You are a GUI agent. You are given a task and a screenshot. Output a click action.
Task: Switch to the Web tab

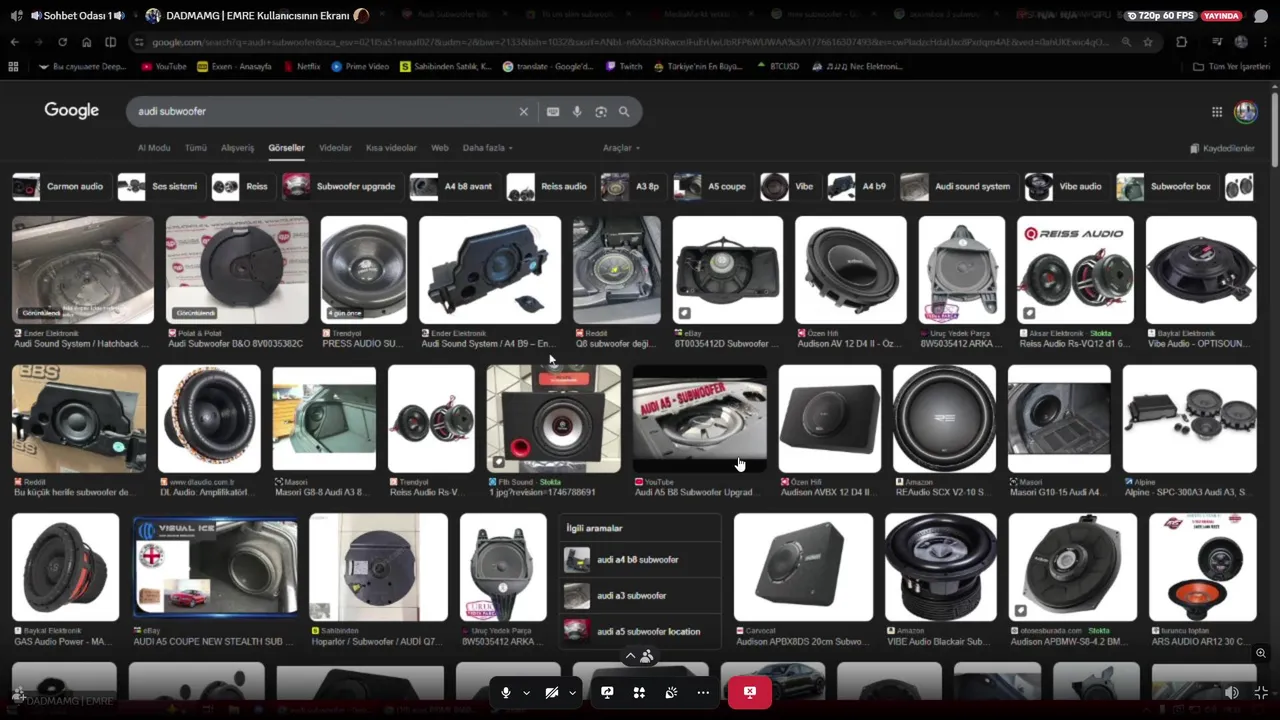click(440, 148)
